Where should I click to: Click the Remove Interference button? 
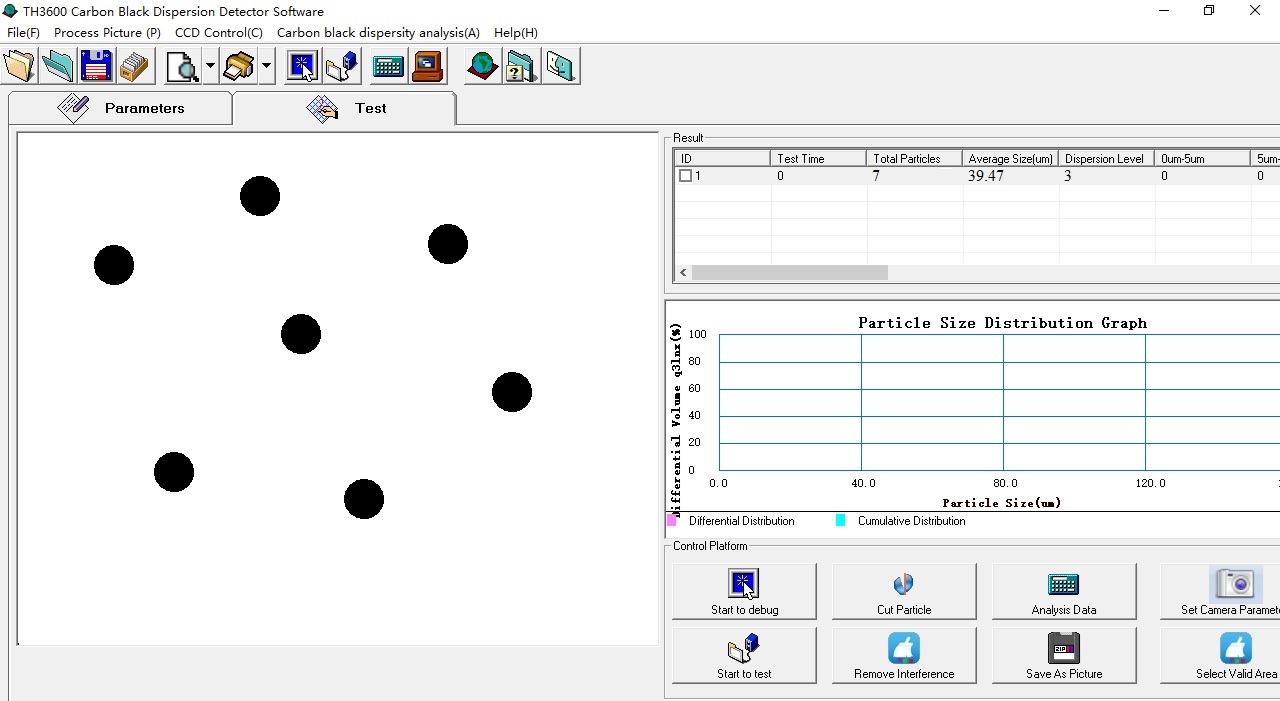point(904,656)
